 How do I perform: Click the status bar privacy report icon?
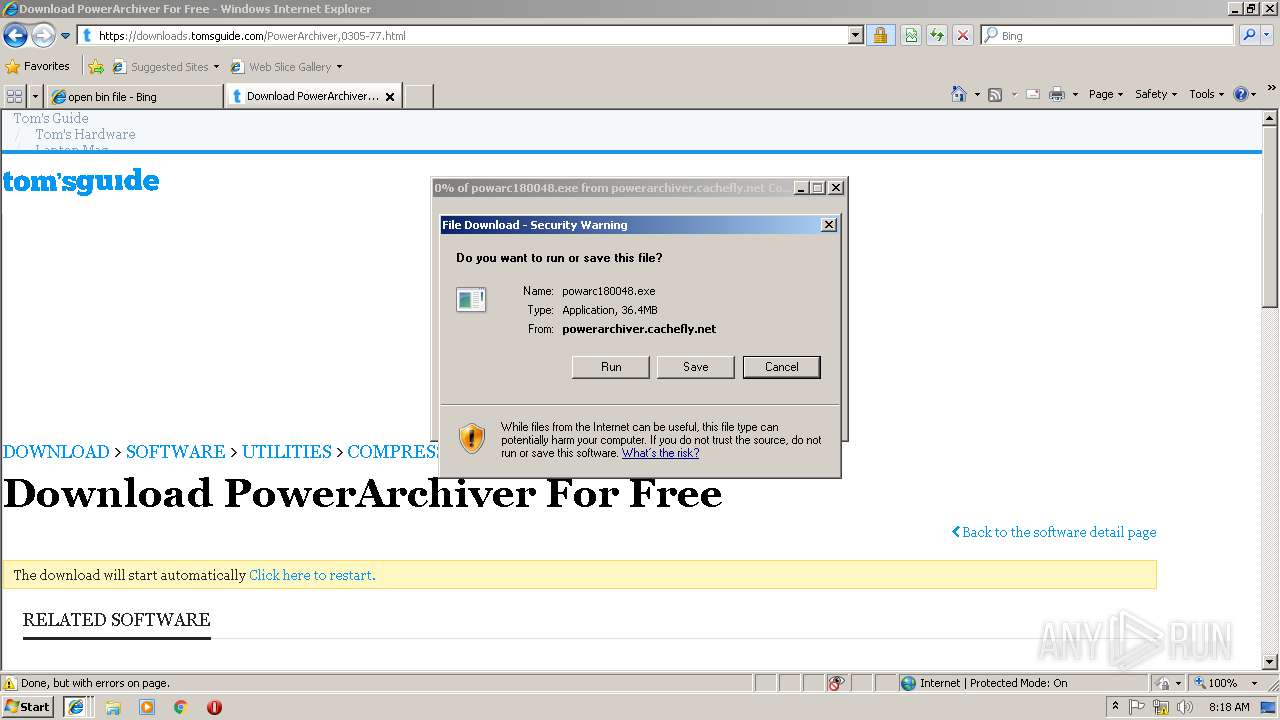click(837, 683)
